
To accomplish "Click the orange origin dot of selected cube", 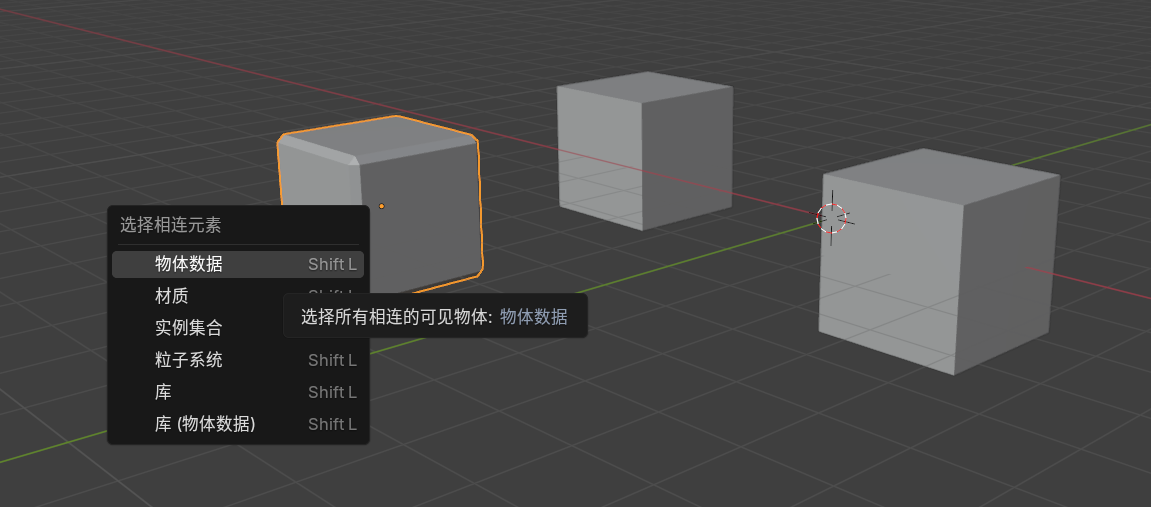I will click(x=382, y=206).
